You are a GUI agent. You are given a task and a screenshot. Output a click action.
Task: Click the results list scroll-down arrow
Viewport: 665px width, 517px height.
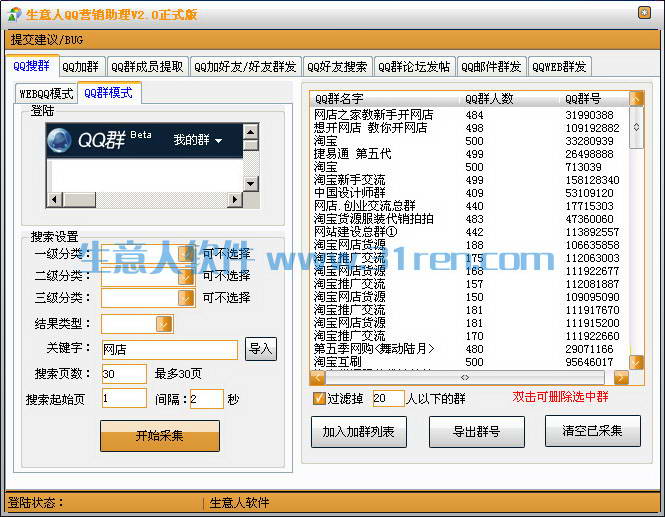coord(636,362)
